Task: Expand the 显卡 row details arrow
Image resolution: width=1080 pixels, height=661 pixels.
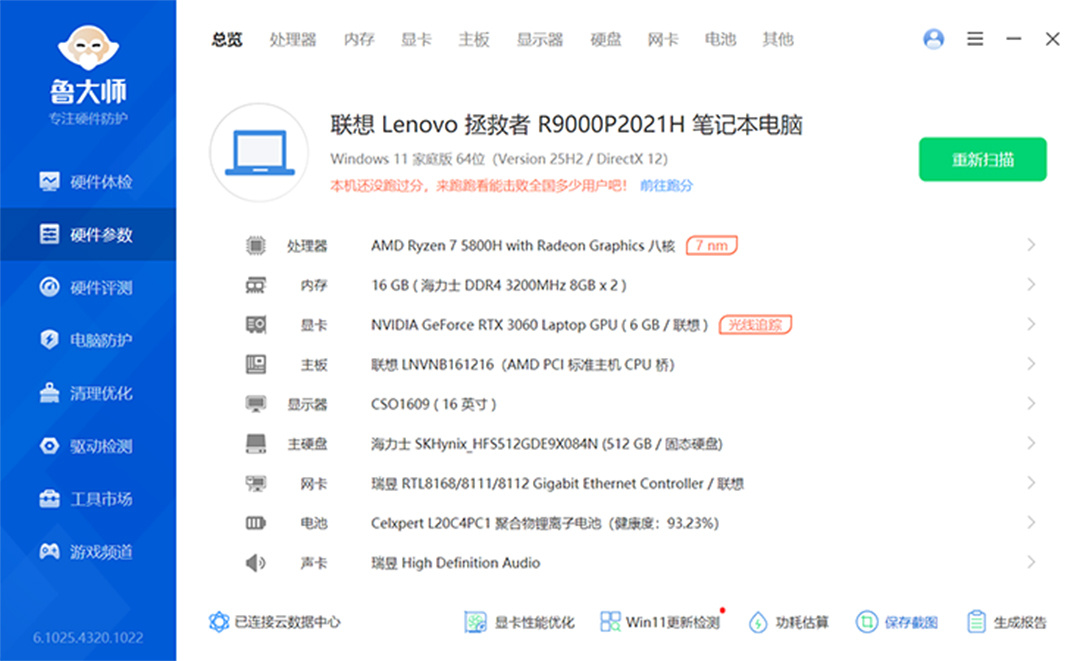Action: [1030, 324]
